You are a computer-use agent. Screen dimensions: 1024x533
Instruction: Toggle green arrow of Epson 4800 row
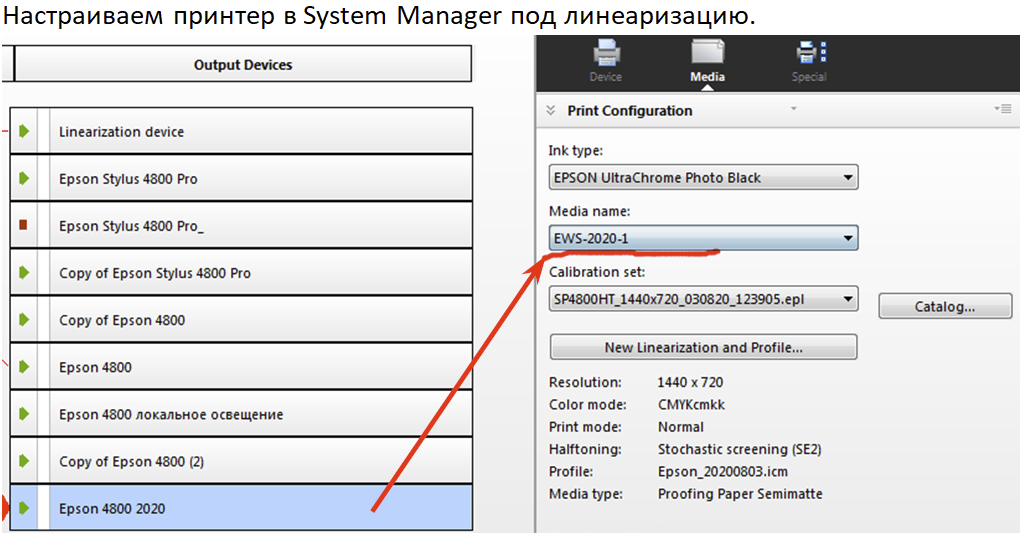[x=24, y=366]
